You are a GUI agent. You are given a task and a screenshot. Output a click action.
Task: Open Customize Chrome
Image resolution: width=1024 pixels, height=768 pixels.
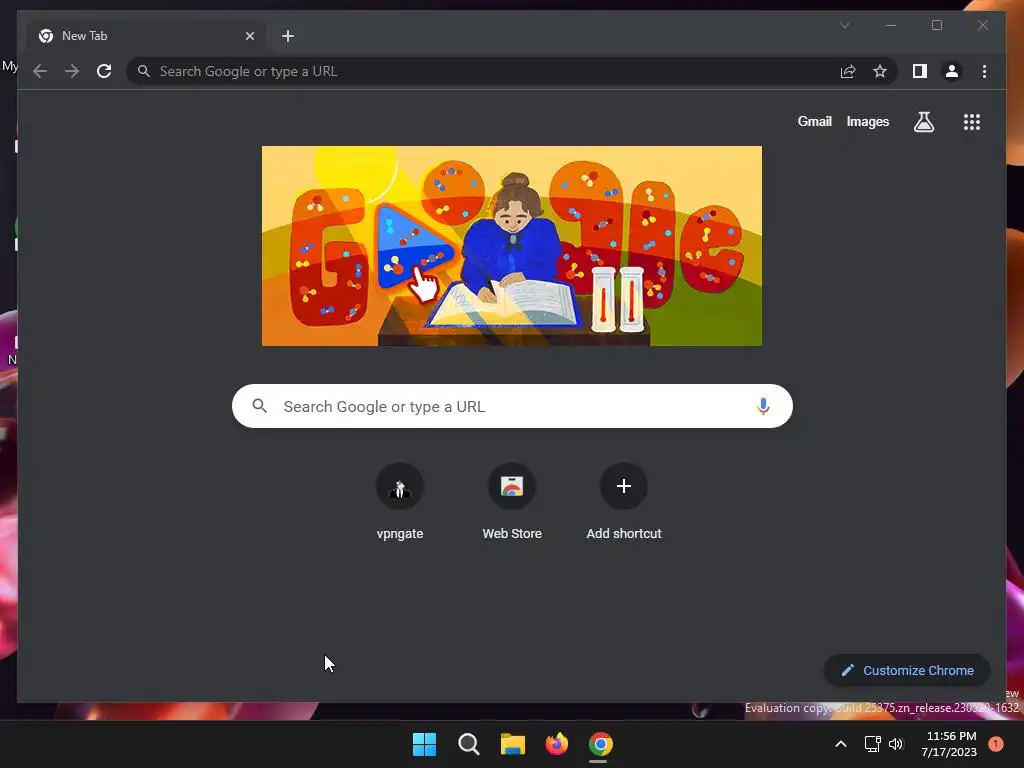point(907,671)
